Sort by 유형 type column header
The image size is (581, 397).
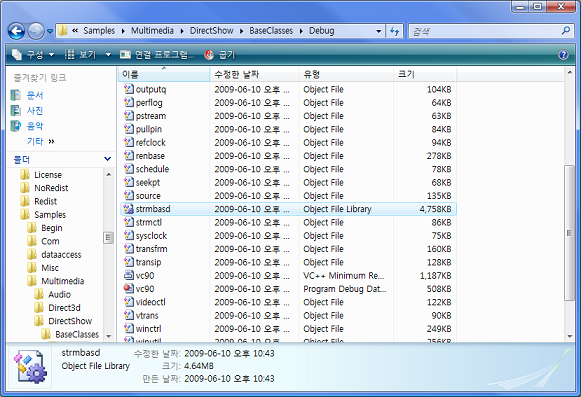coord(346,74)
